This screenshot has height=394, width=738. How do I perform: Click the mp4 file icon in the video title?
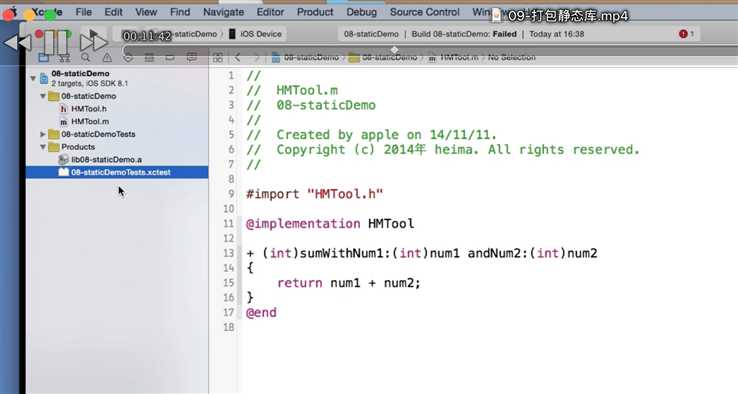pyautogui.click(x=496, y=16)
